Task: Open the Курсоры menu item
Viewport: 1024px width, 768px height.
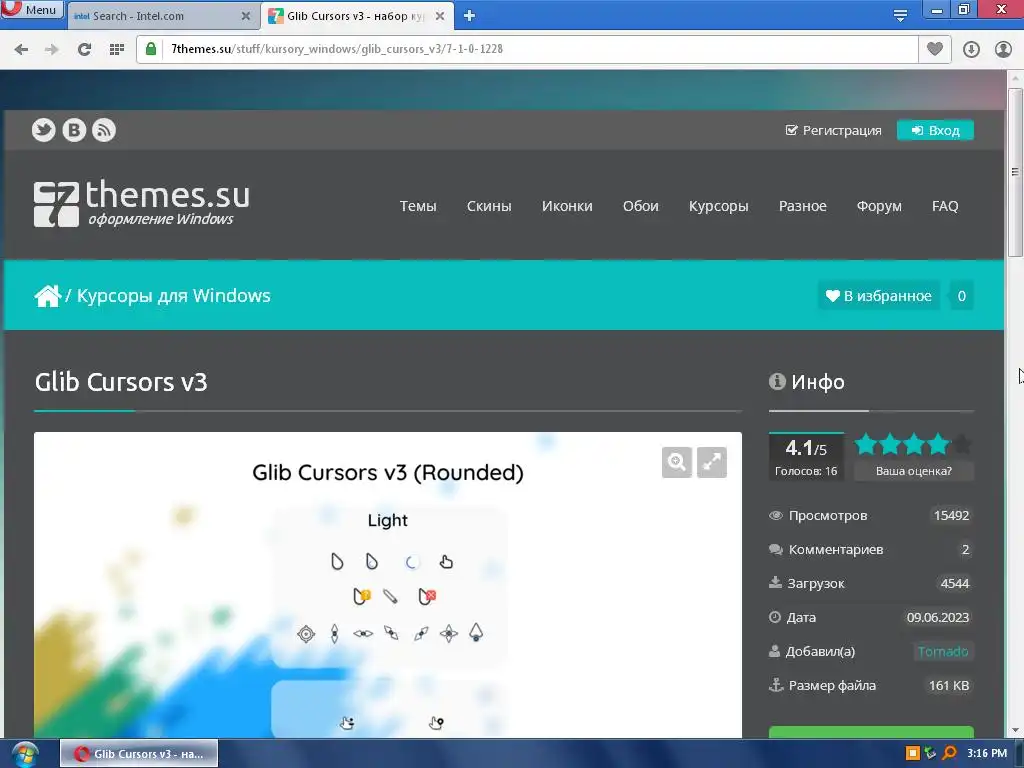Action: coord(718,206)
